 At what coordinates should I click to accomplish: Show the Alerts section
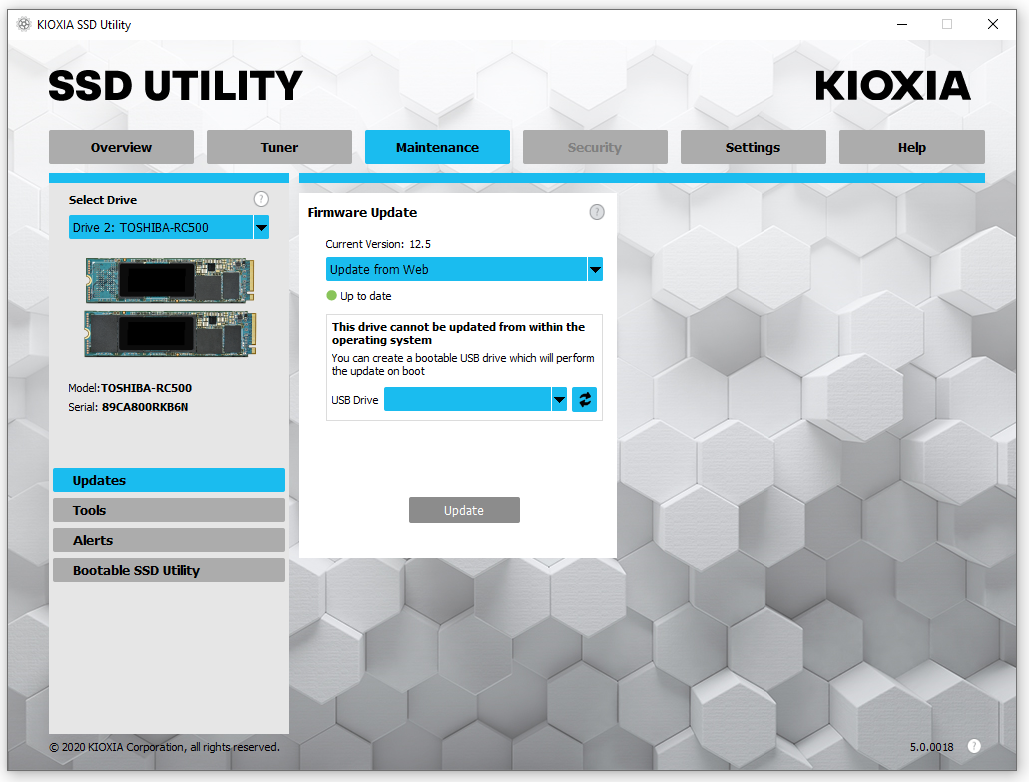coord(169,541)
